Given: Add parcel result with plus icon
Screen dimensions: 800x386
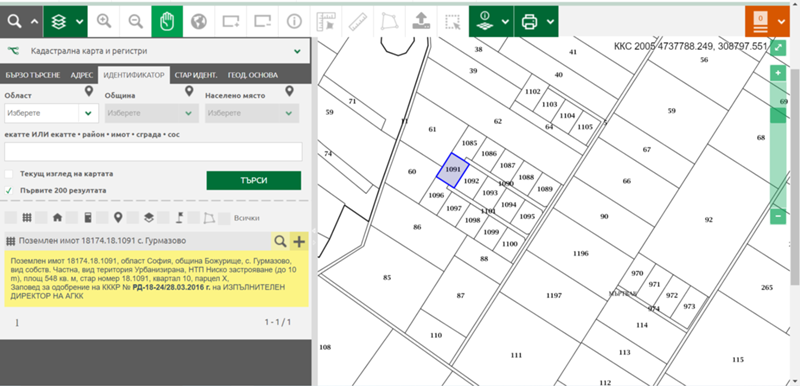Looking at the screenshot, I should coord(299,241).
